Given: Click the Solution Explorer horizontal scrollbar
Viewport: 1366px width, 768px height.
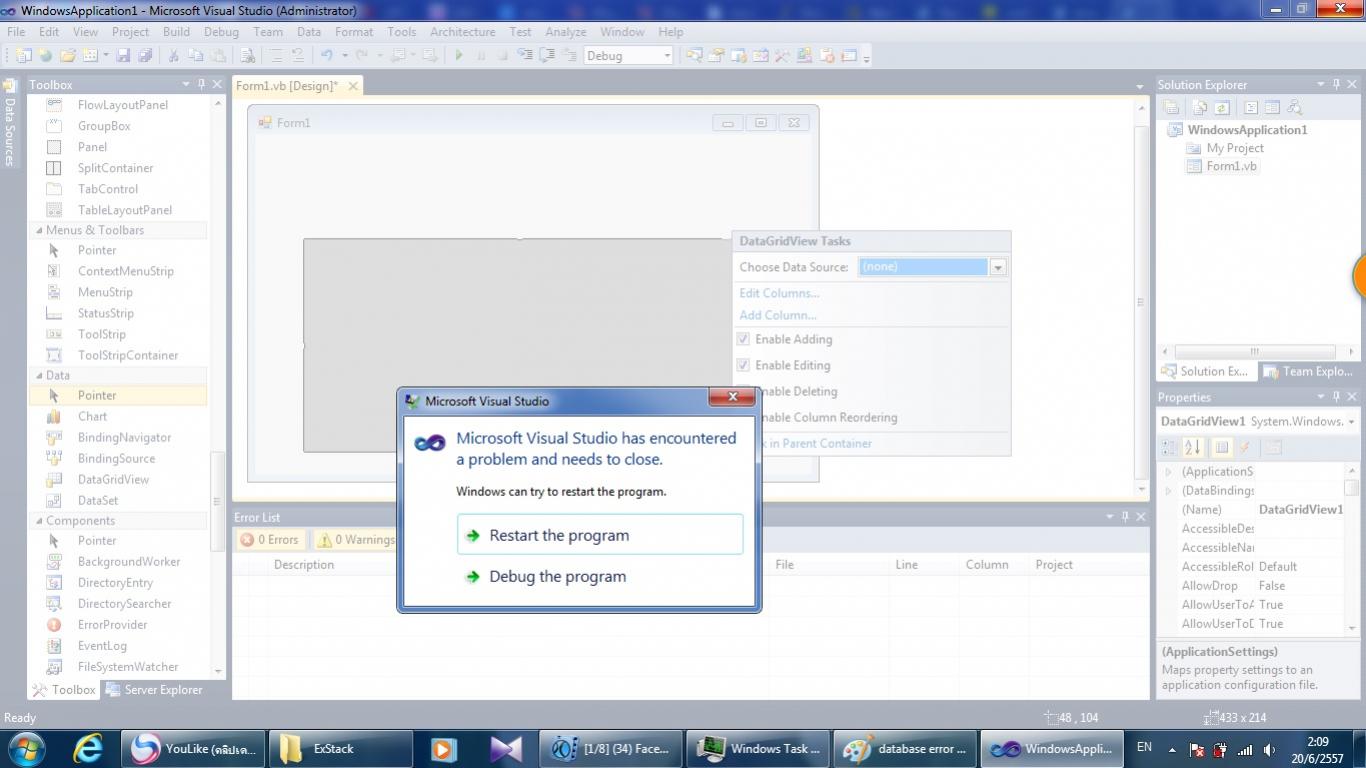Looking at the screenshot, I should (1255, 351).
